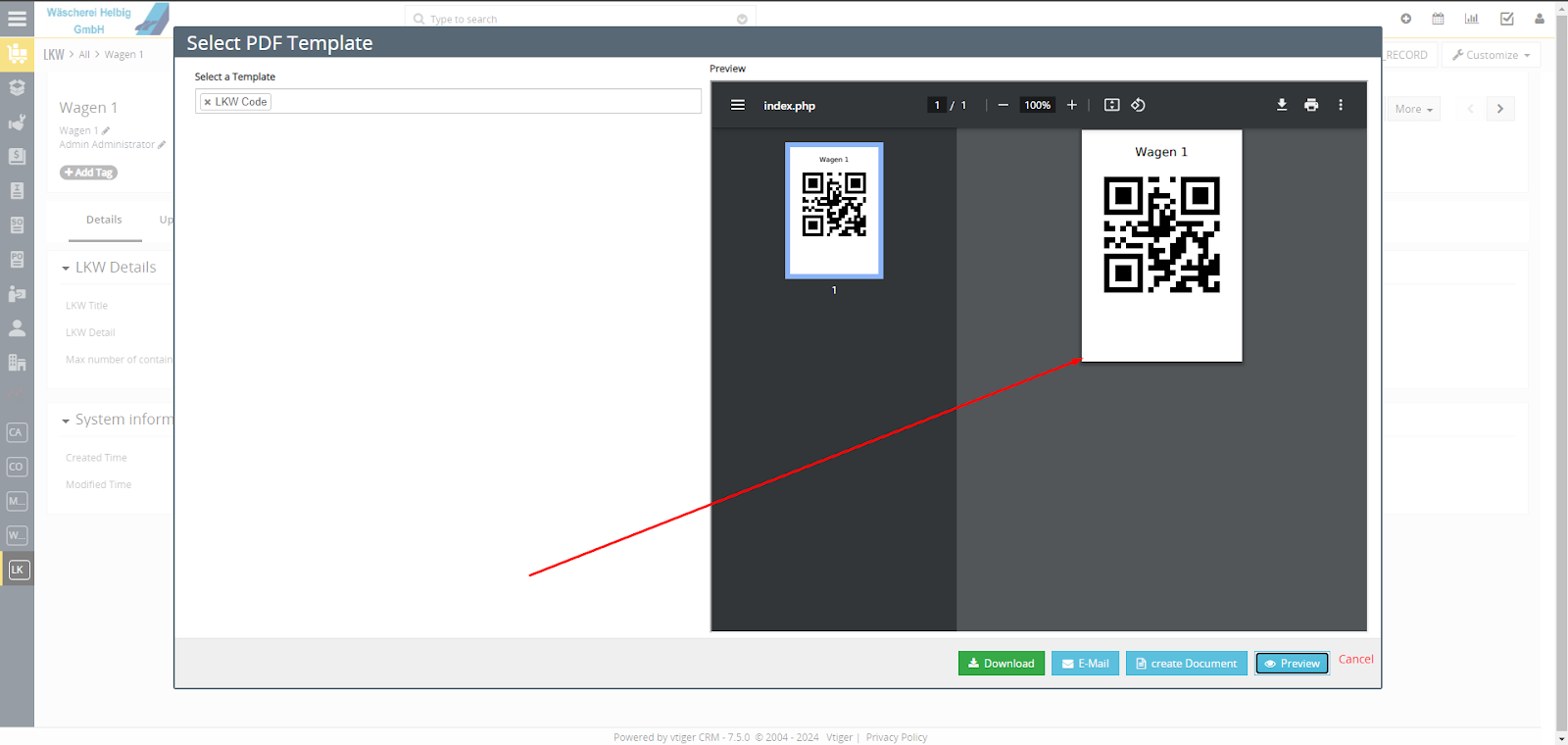Remove LKW Code template tag

tap(208, 102)
